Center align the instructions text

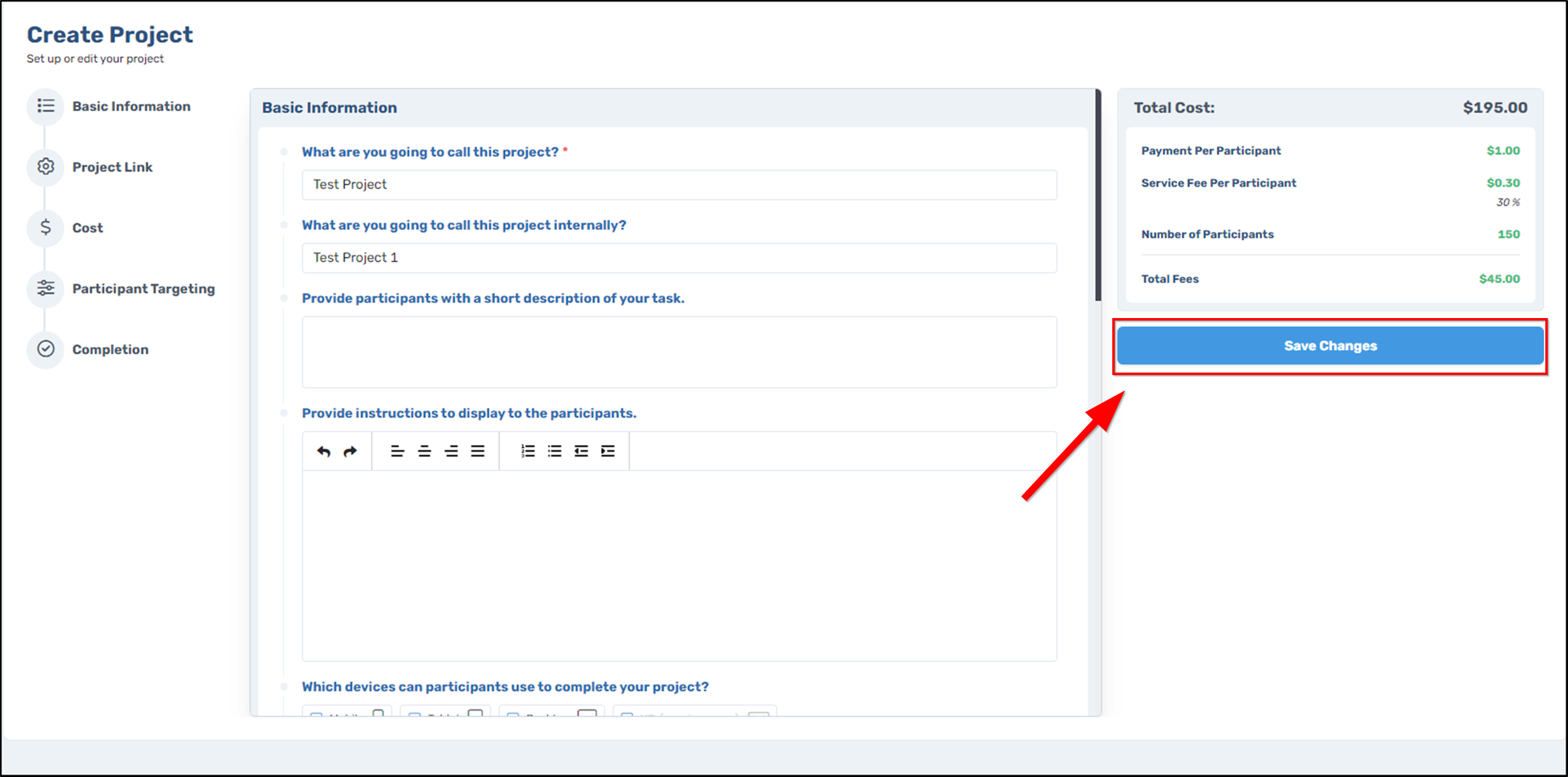424,451
